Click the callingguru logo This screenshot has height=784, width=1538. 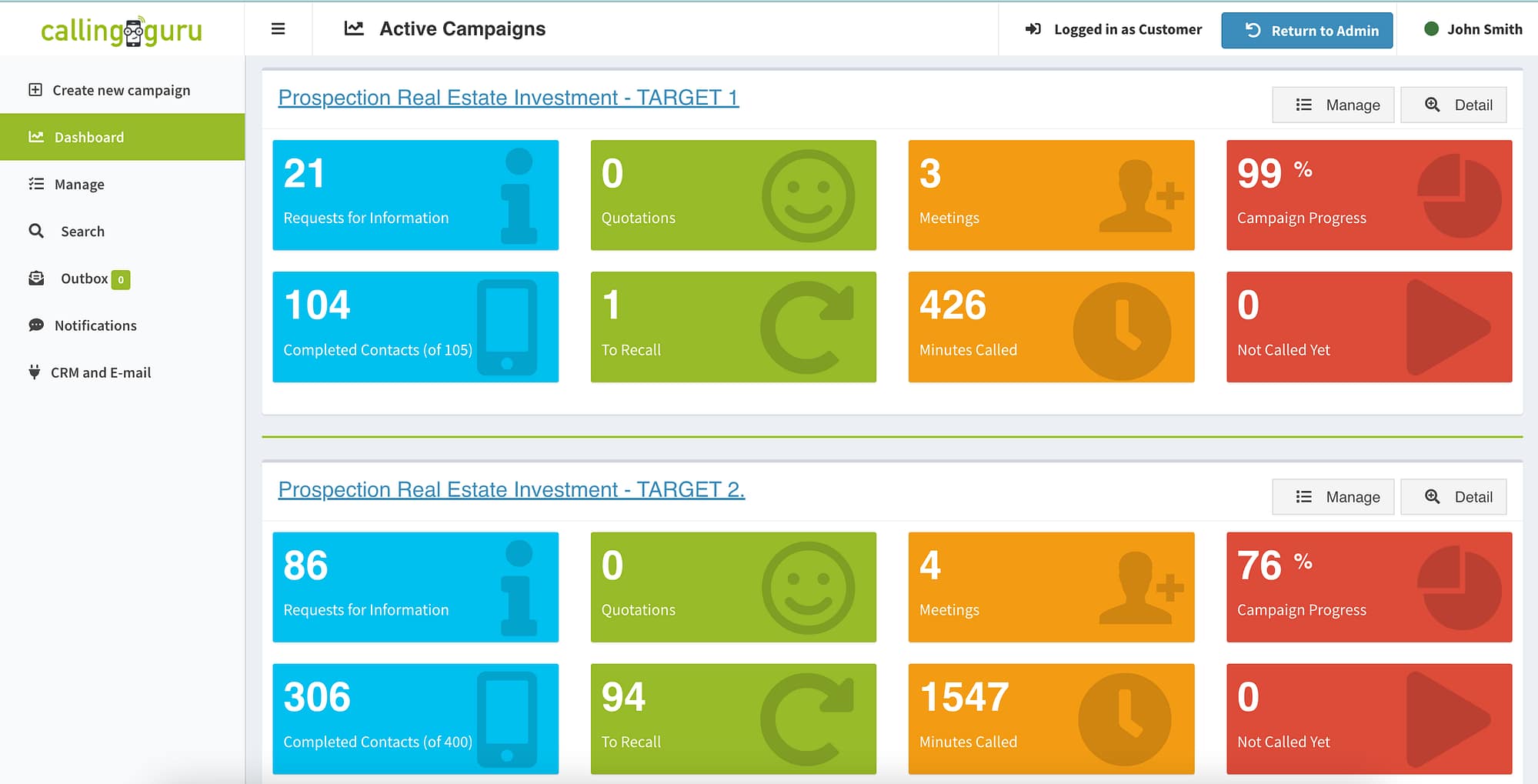122,31
